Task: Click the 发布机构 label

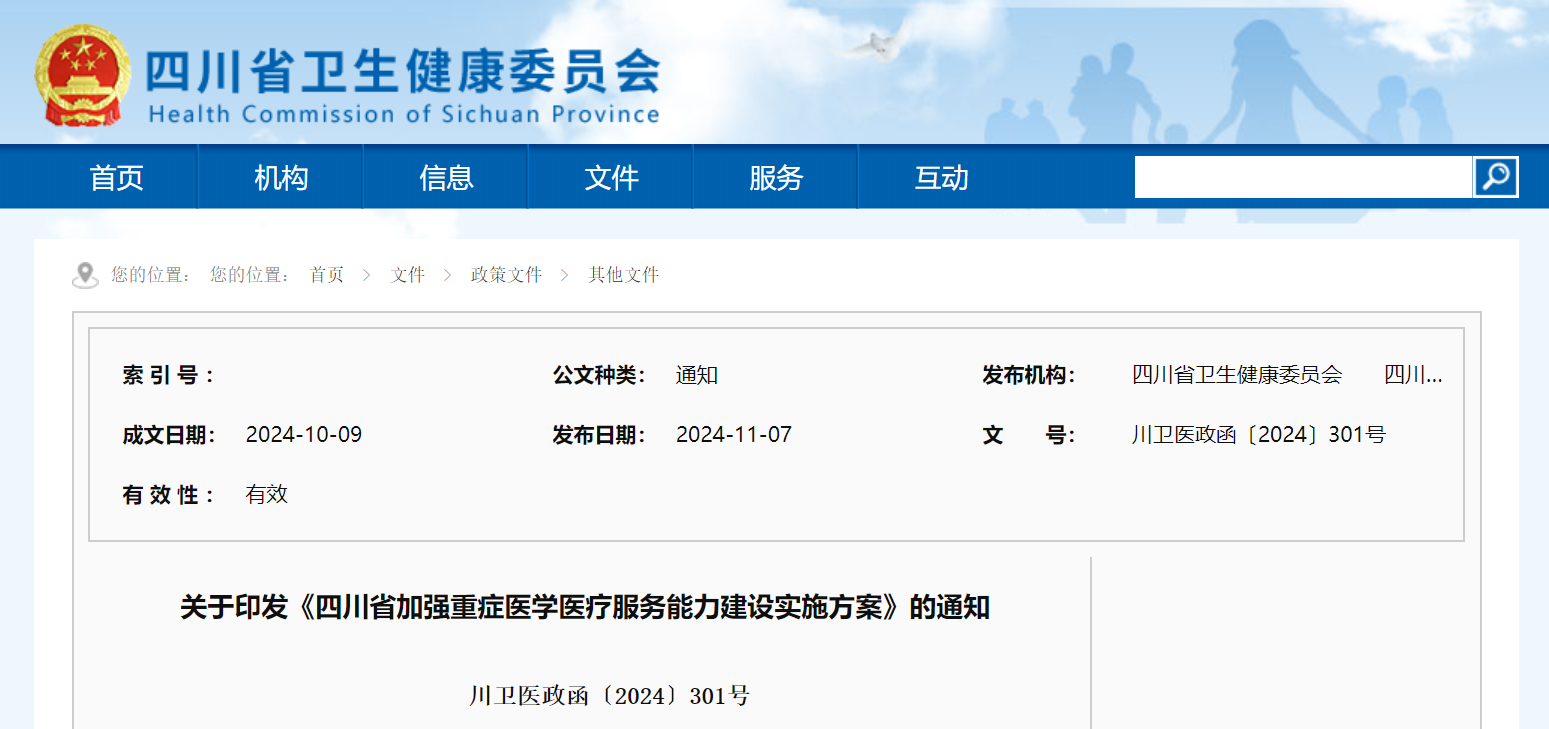Action: click(x=1029, y=376)
